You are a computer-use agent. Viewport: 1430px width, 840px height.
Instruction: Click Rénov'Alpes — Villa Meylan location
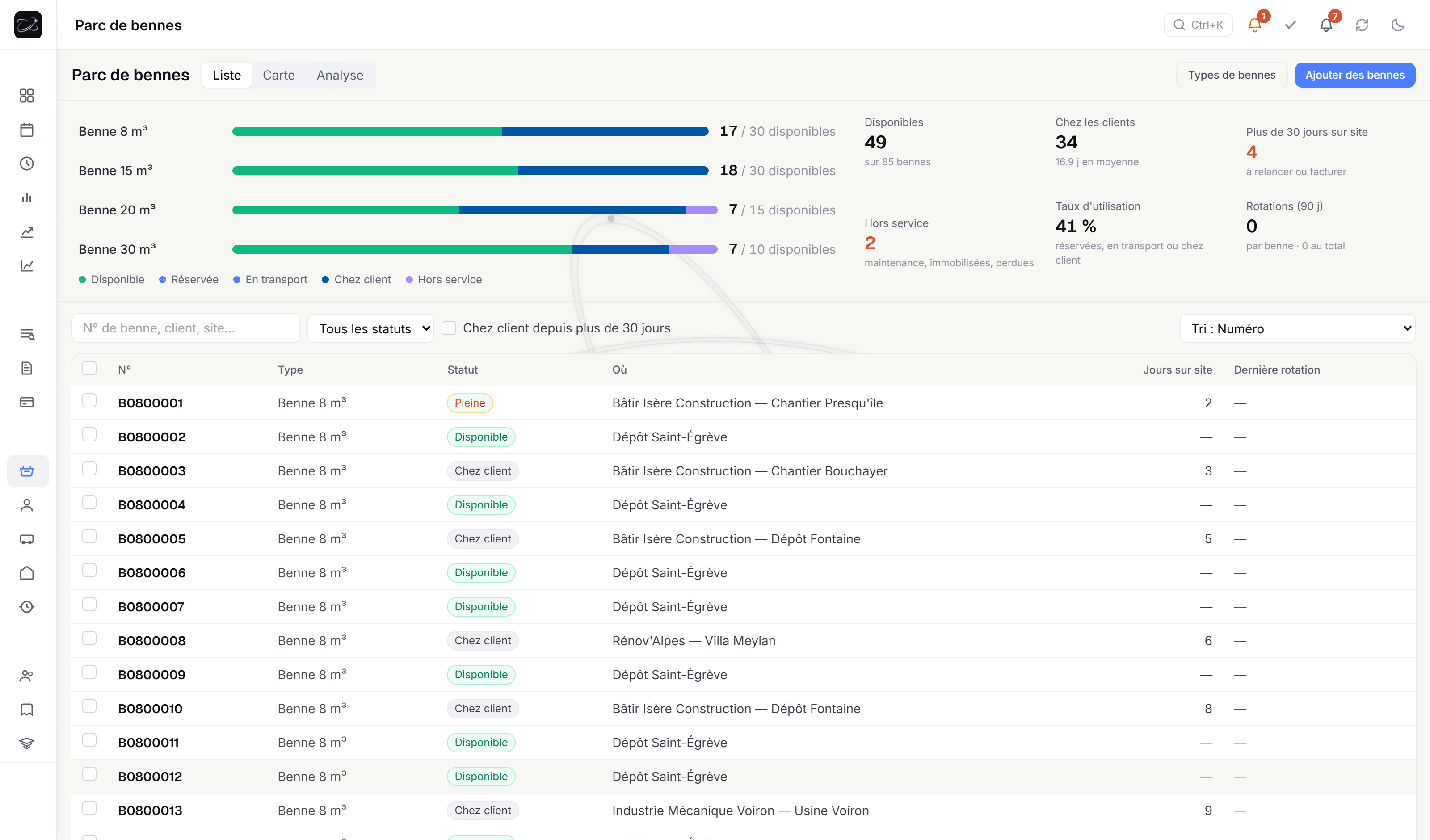pyautogui.click(x=694, y=641)
